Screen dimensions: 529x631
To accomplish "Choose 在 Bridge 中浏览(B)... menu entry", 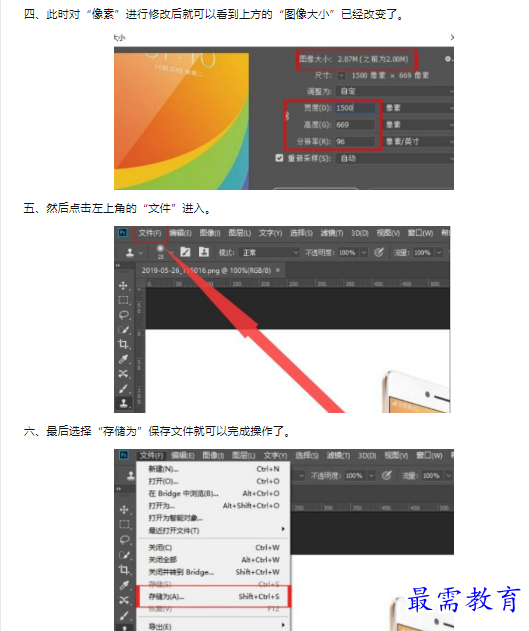I will point(214,493).
